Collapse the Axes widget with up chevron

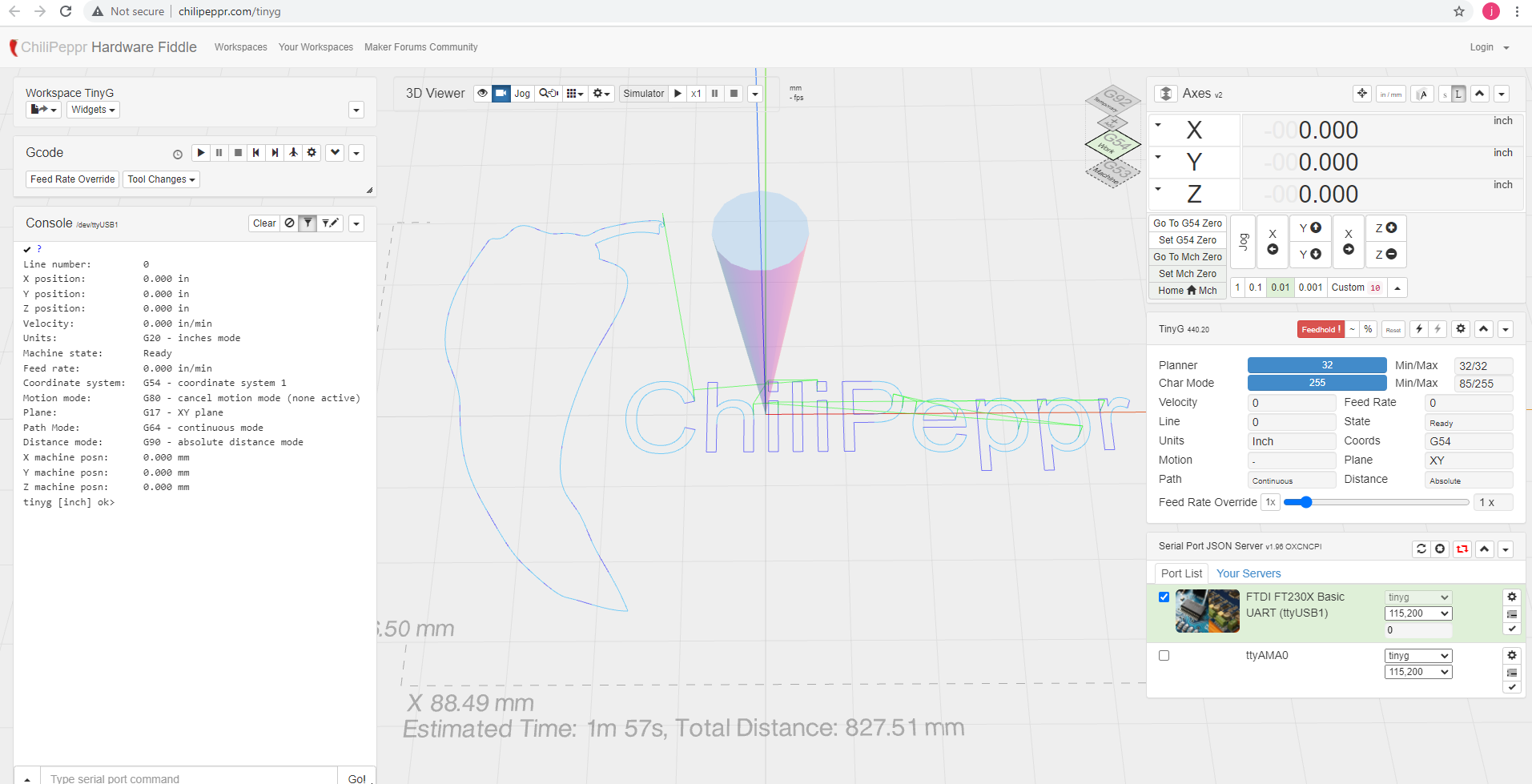point(1480,94)
